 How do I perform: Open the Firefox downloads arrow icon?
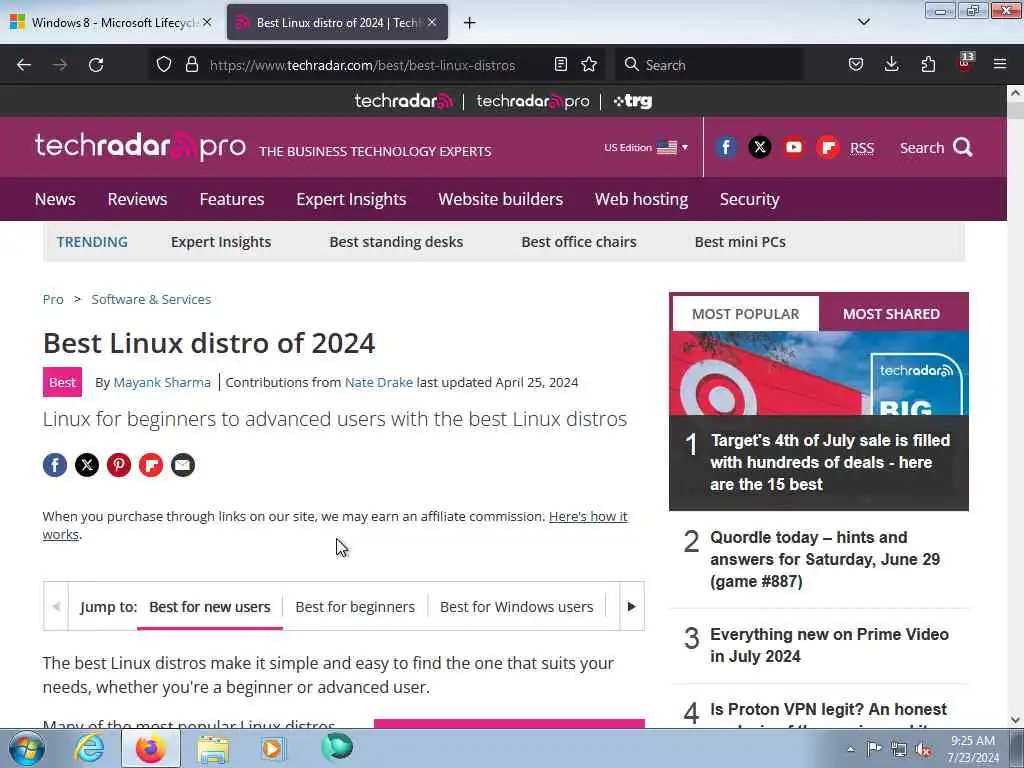891,64
